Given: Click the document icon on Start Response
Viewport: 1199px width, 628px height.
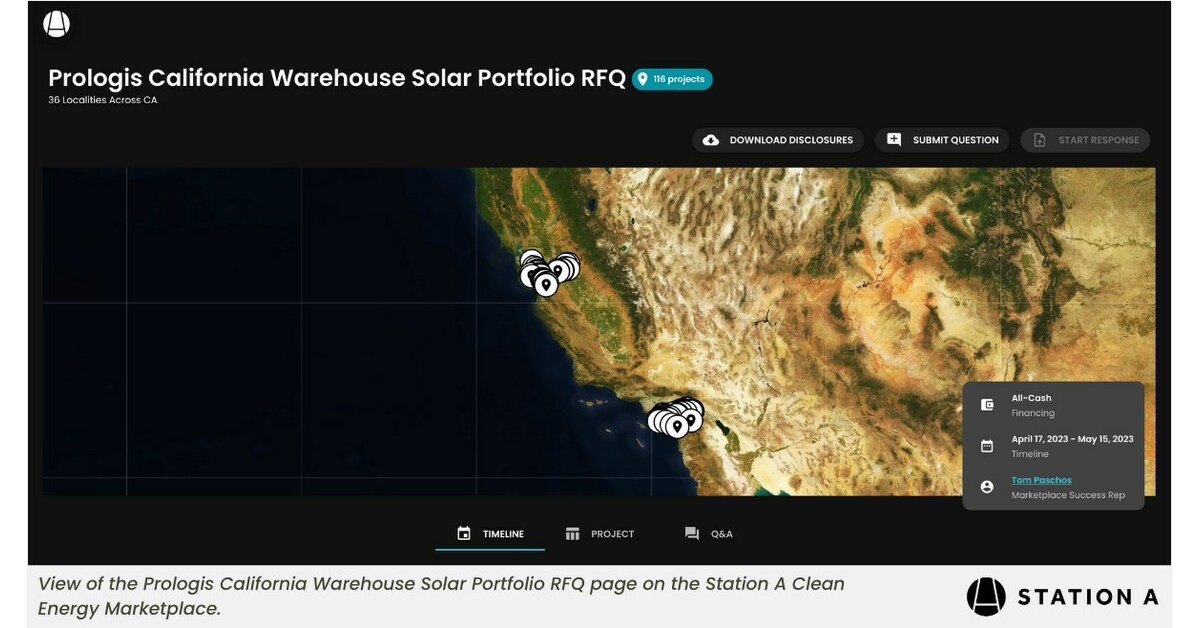Looking at the screenshot, I should coord(1038,140).
